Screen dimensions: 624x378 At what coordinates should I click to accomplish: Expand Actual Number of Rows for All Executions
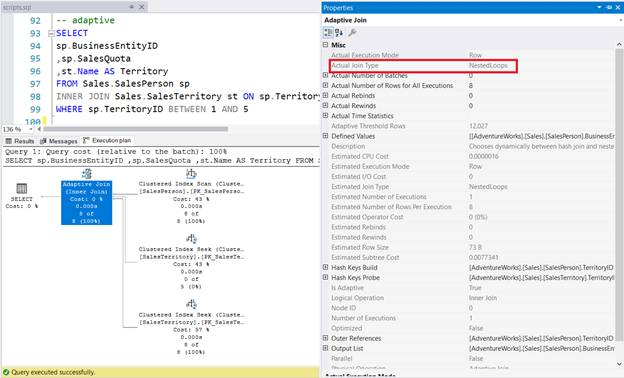[x=326, y=85]
